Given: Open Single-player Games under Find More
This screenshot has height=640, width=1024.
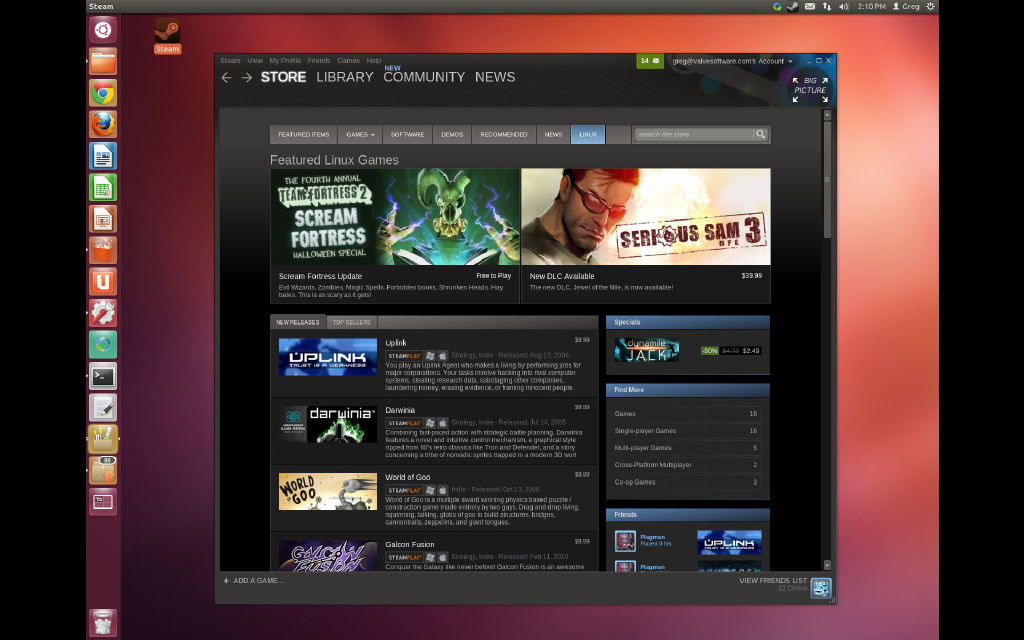Looking at the screenshot, I should [x=686, y=431].
